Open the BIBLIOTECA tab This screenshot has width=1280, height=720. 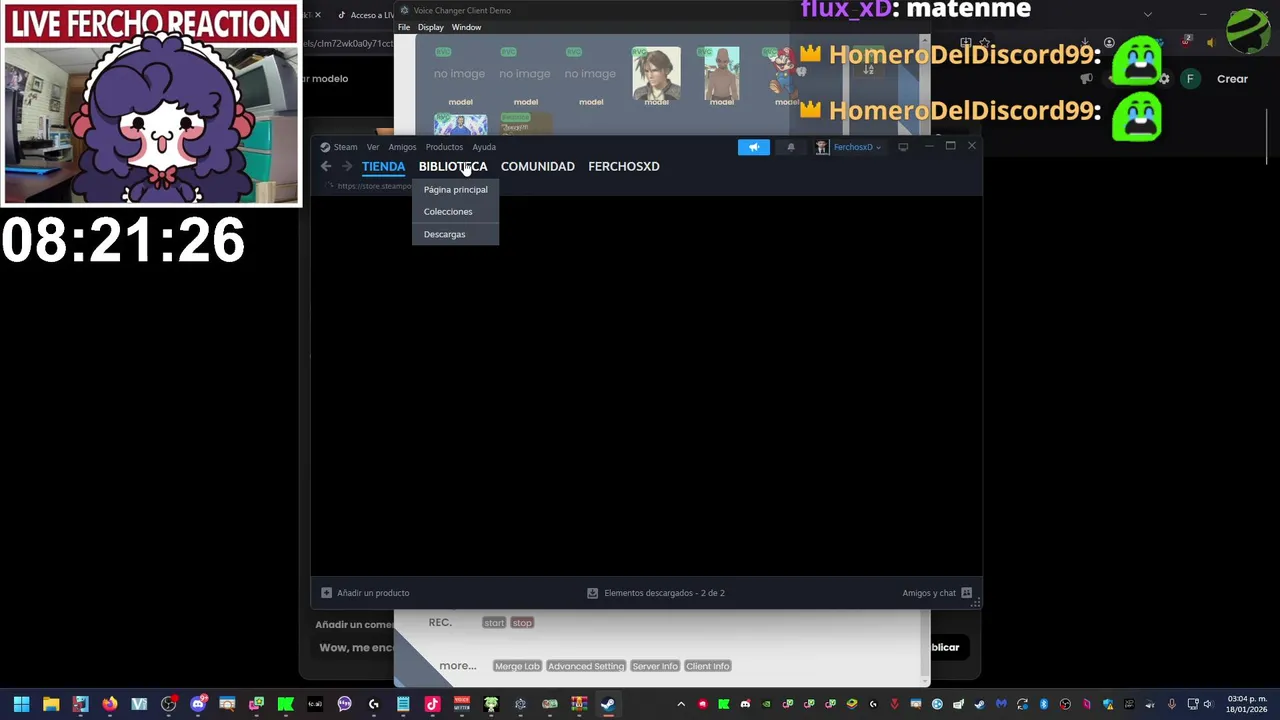coord(453,166)
